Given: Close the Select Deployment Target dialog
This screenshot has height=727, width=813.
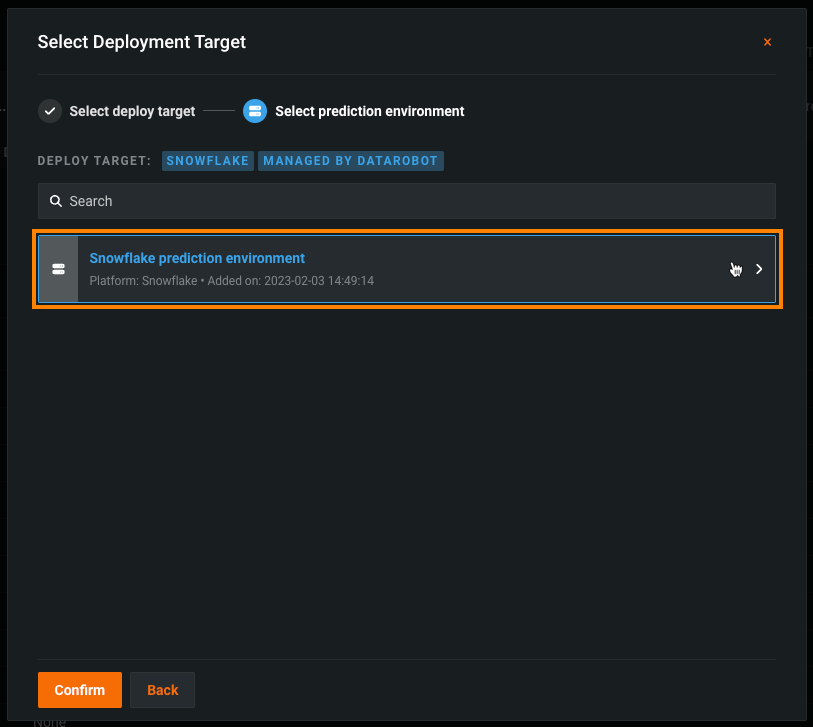Looking at the screenshot, I should (x=767, y=42).
